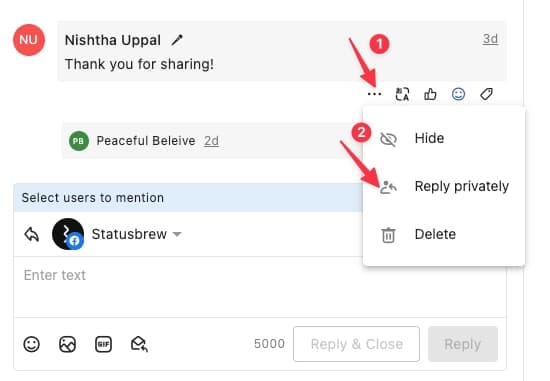The image size is (550, 381).
Task: Open the emoji reaction smiley icon
Action: [458, 94]
